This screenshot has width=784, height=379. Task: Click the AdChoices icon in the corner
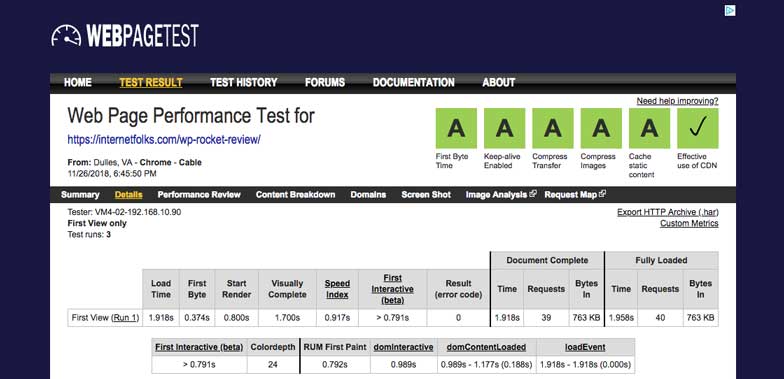point(730,10)
